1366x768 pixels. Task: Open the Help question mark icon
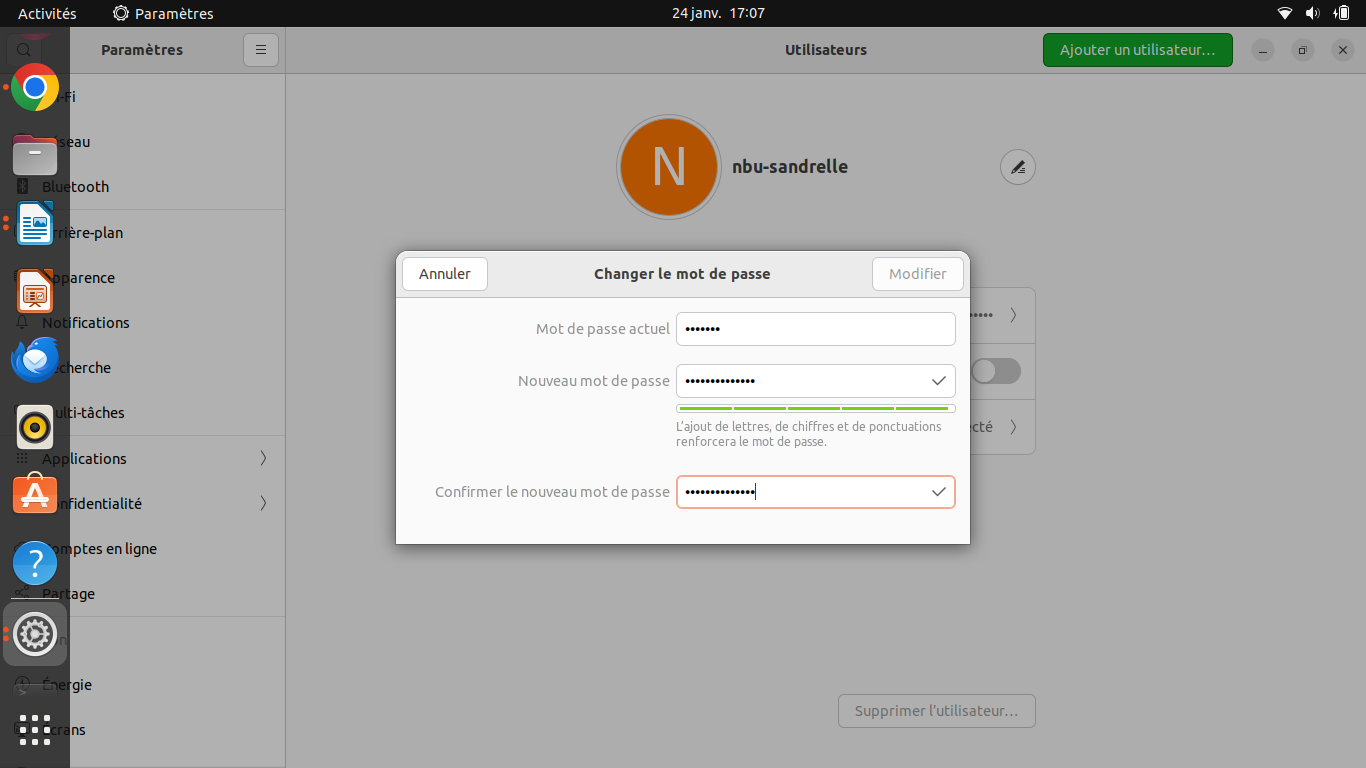[x=35, y=563]
